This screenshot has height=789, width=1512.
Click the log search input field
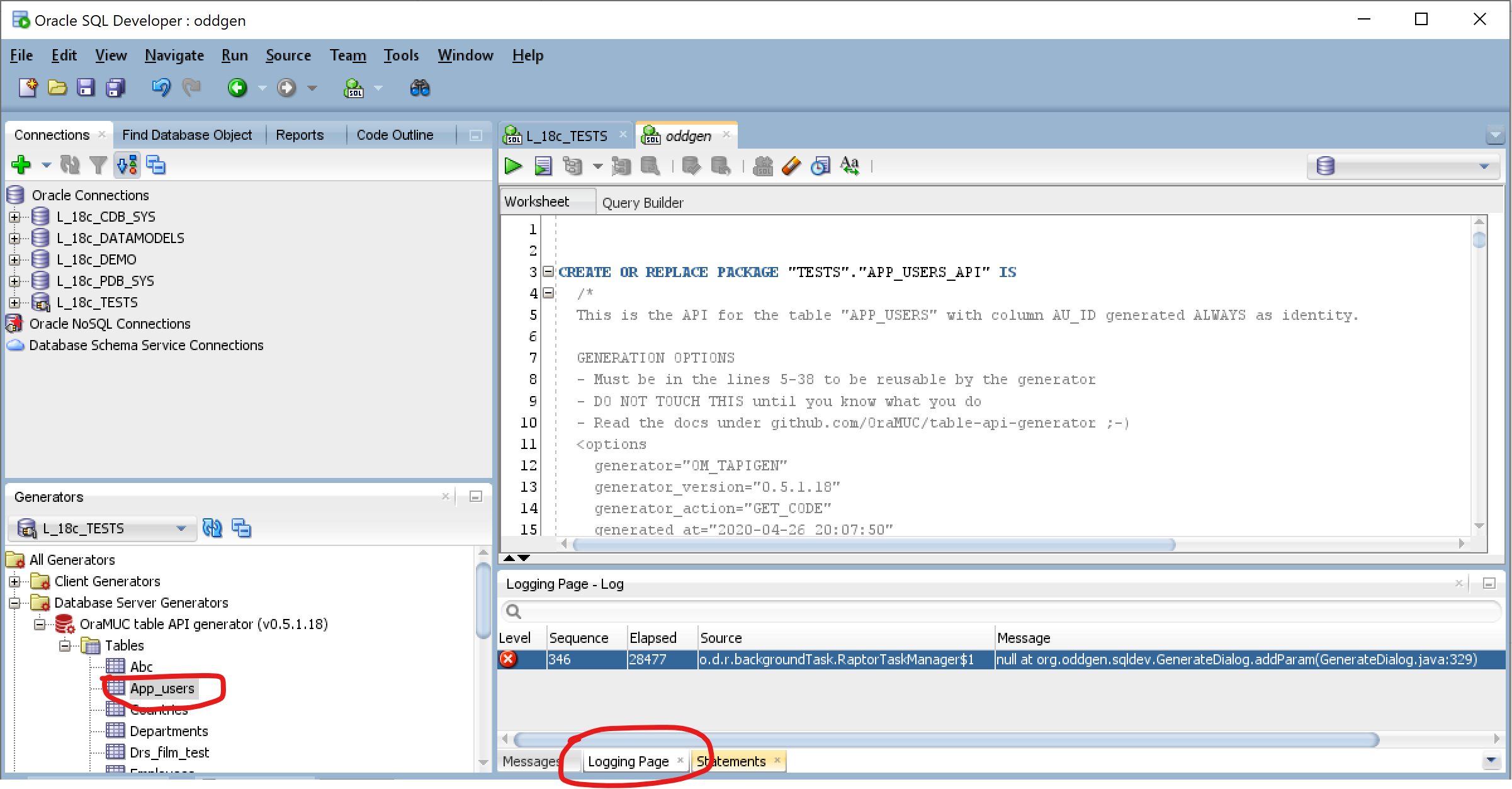point(1001,611)
